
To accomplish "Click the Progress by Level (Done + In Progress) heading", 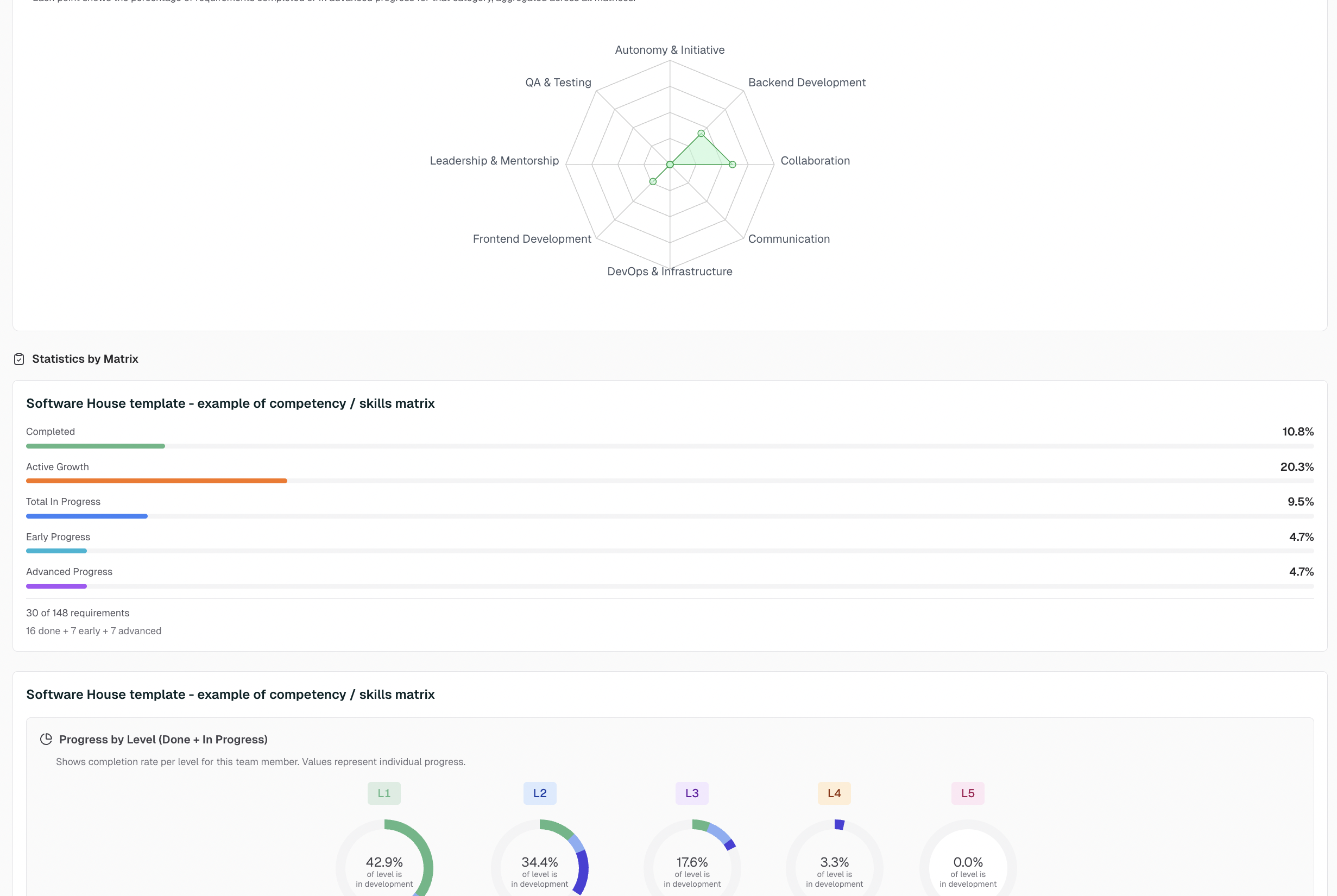I will [163, 740].
